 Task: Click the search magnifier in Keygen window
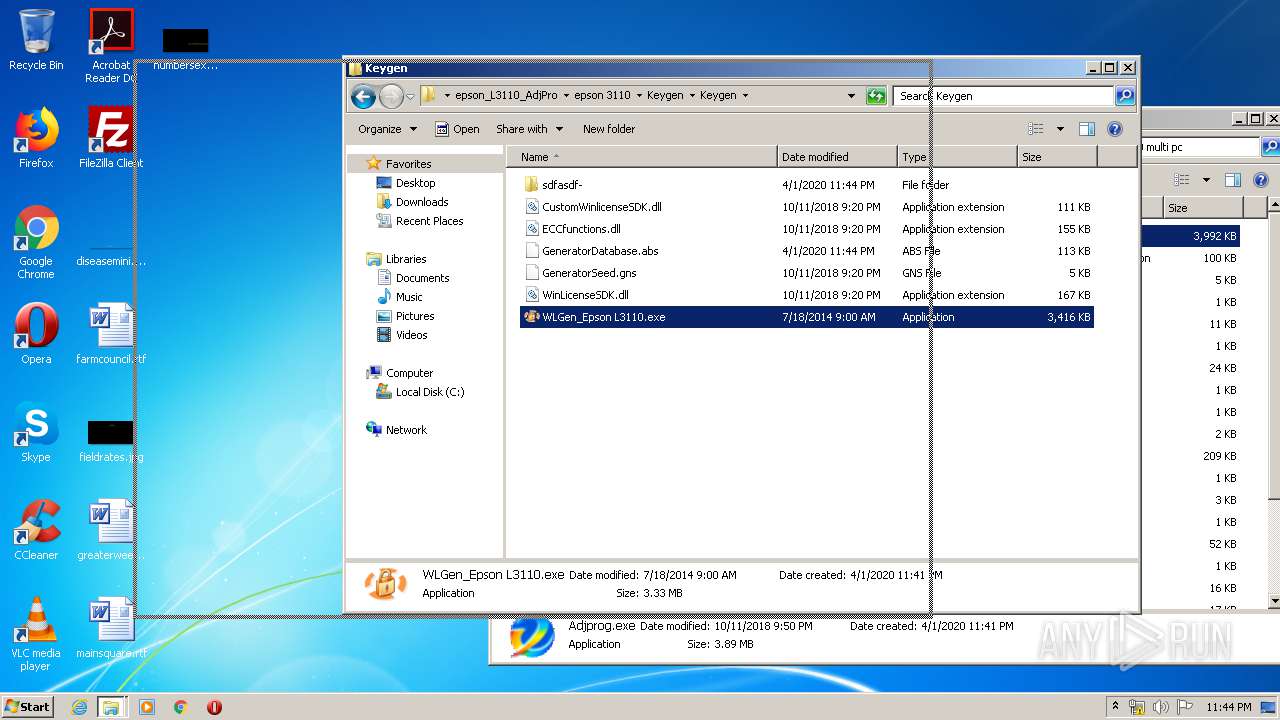(x=1125, y=96)
